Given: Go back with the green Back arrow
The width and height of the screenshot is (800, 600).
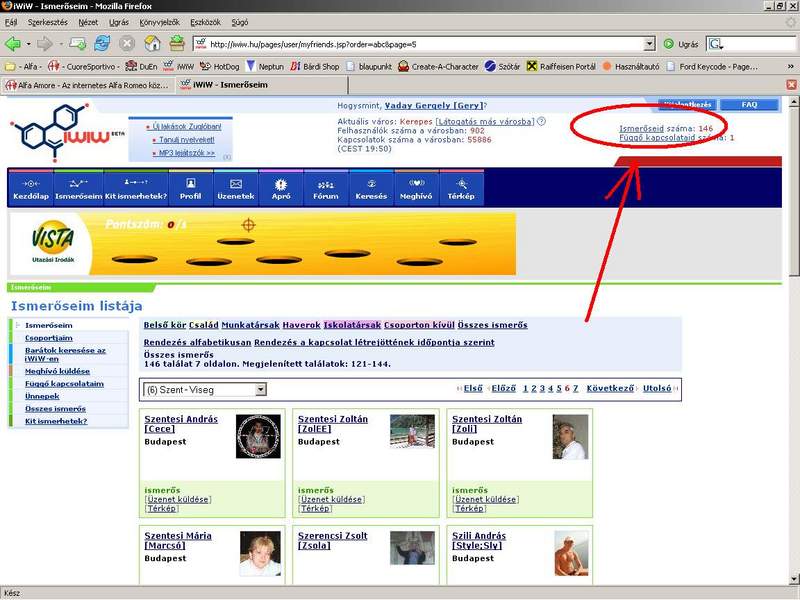Looking at the screenshot, I should click(13, 44).
